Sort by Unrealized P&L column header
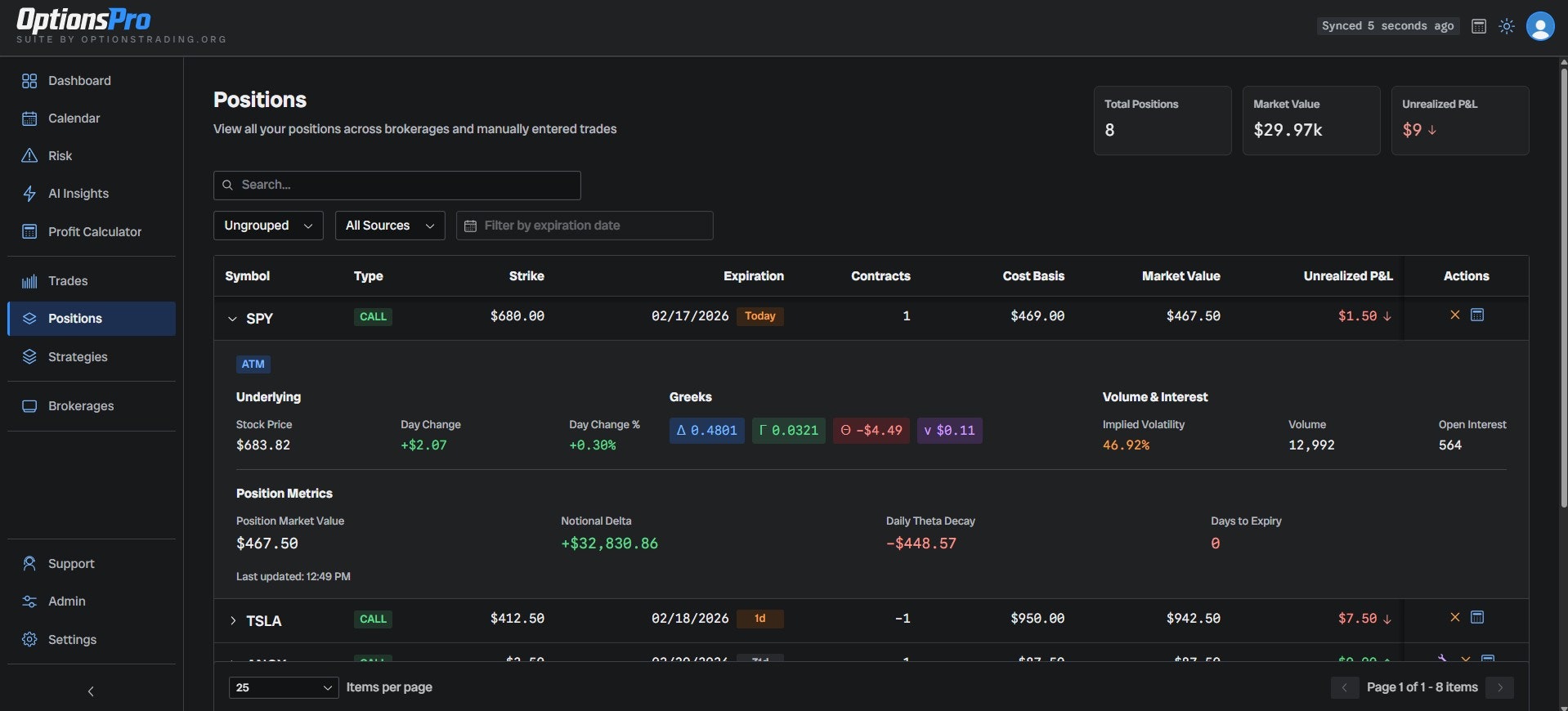The height and width of the screenshot is (711, 1568). pyautogui.click(x=1347, y=276)
